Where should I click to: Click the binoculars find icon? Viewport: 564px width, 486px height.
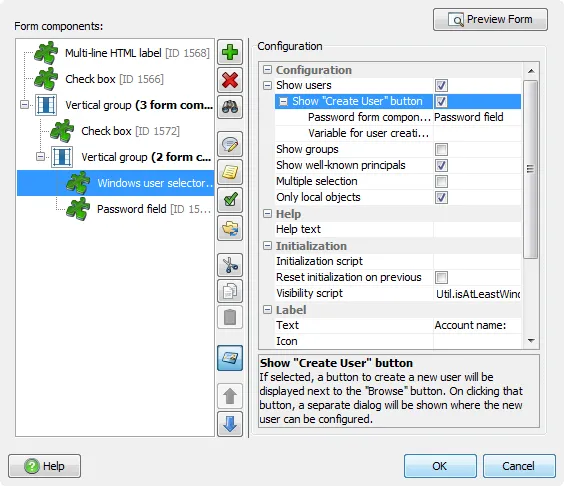click(230, 107)
